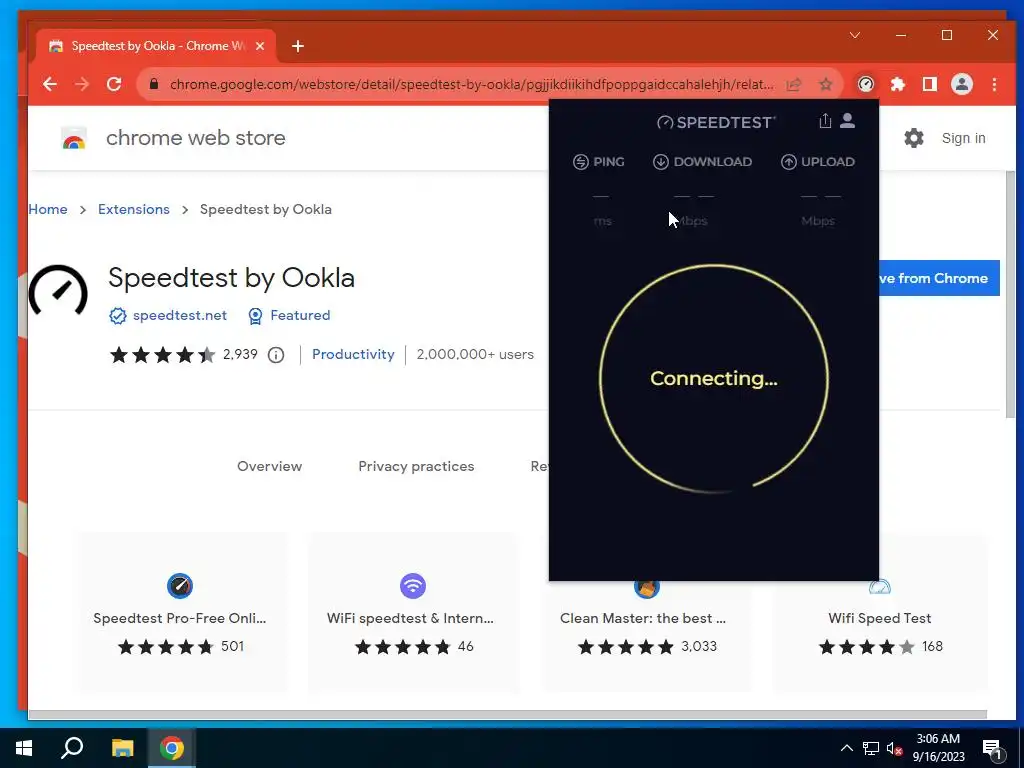The image size is (1024, 768).
Task: Click the ratings info icon next to 2,939
Action: click(276, 355)
